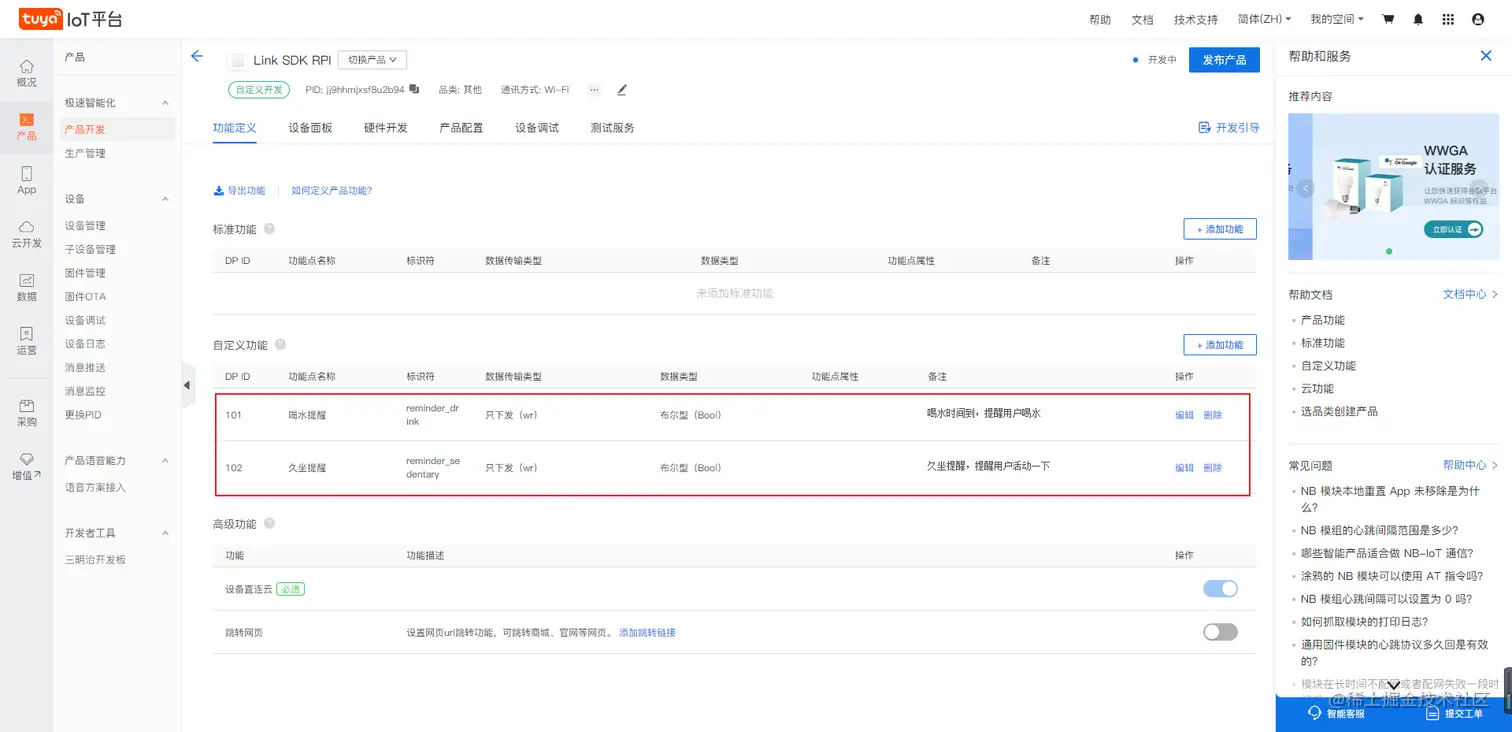Open the user account avatar icon
Screen dimensions: 1512x732
[x=1478, y=19]
